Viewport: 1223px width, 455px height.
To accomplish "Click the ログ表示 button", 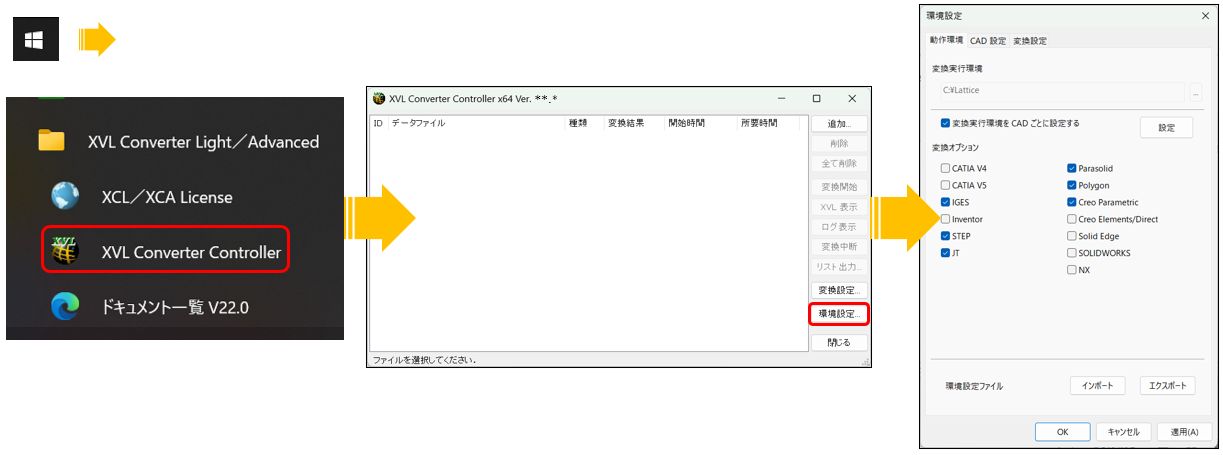I will point(839,226).
